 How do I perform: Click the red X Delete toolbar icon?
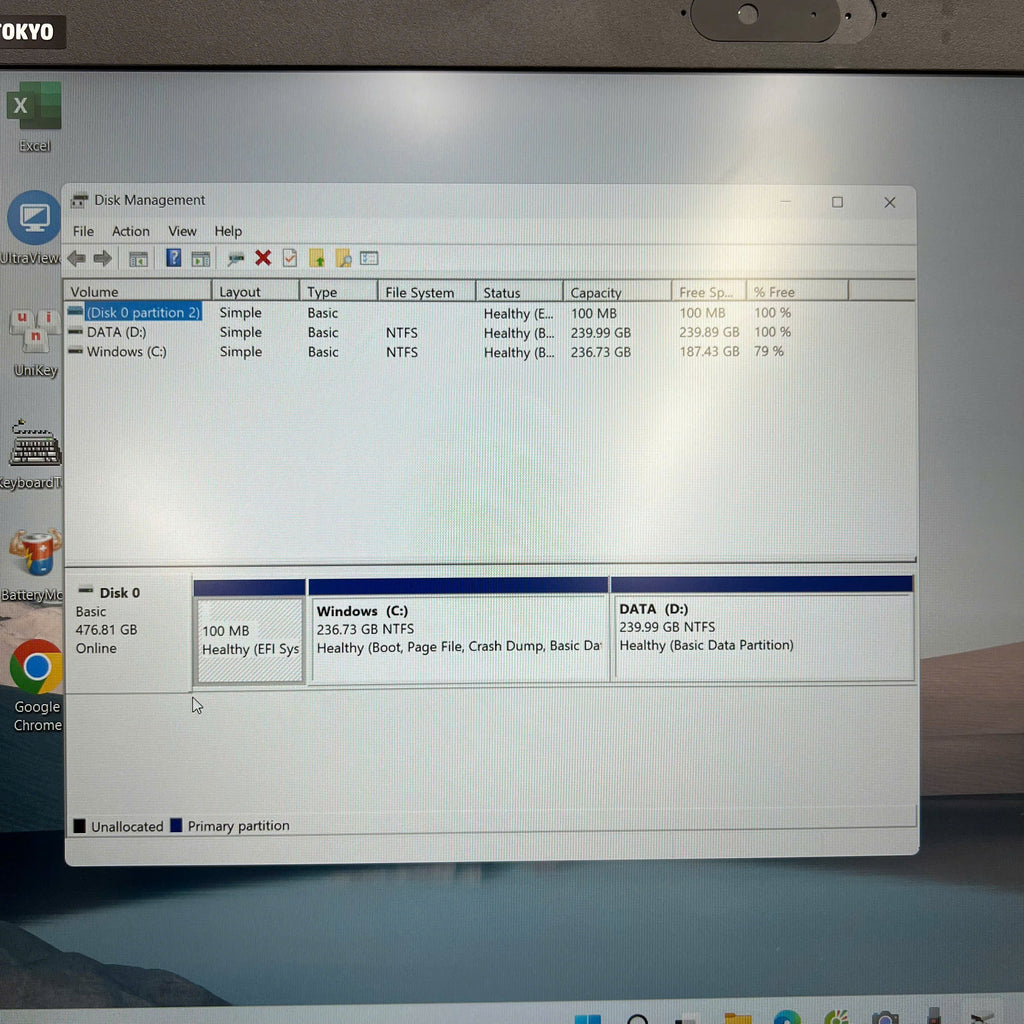(263, 258)
